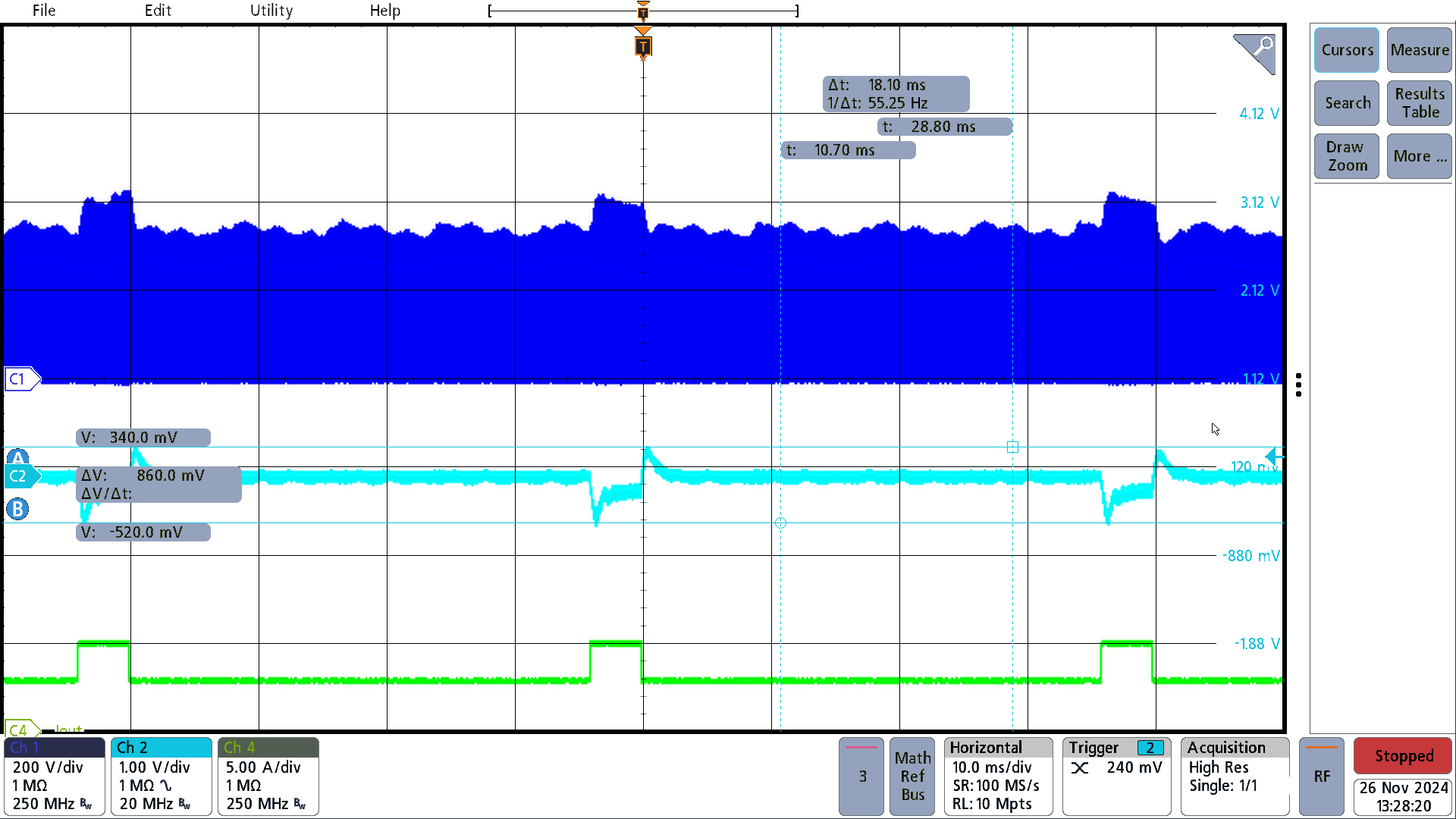
Task: Click the Single: 1/1 acquisition text
Action: pyautogui.click(x=1222, y=786)
